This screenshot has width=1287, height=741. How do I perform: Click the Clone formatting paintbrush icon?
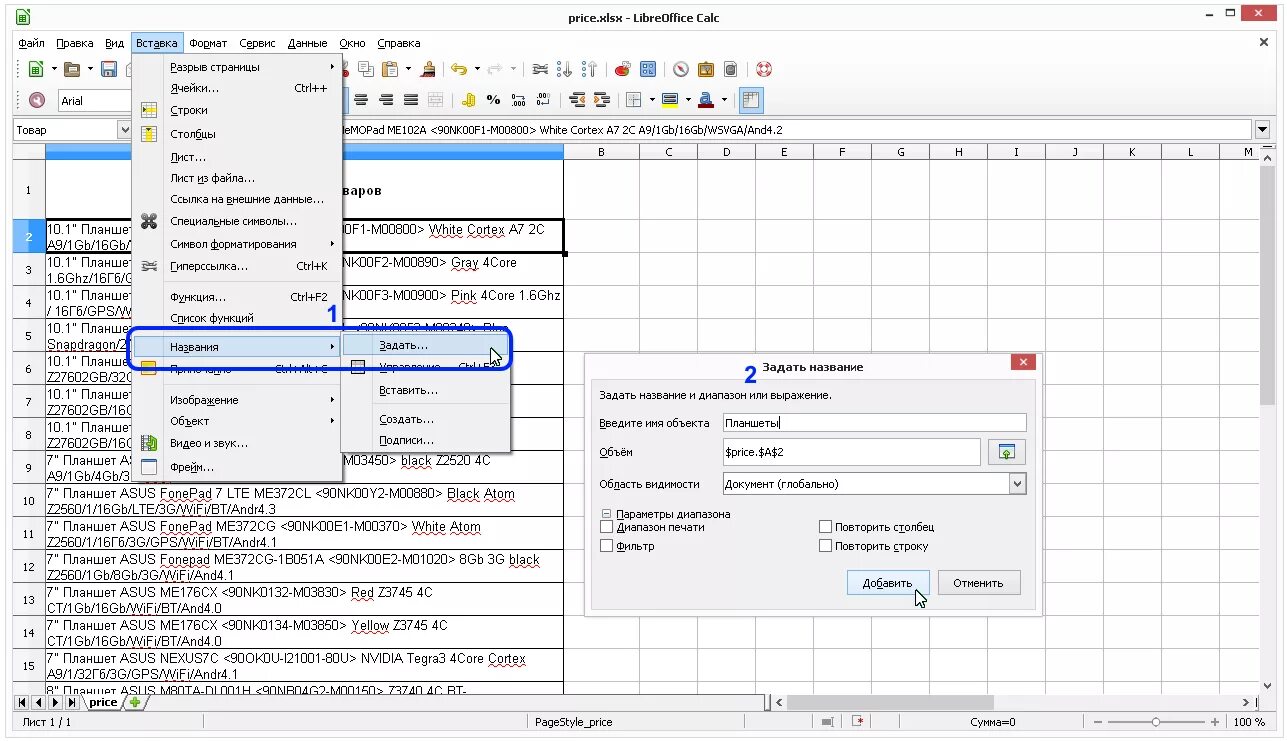click(x=428, y=69)
